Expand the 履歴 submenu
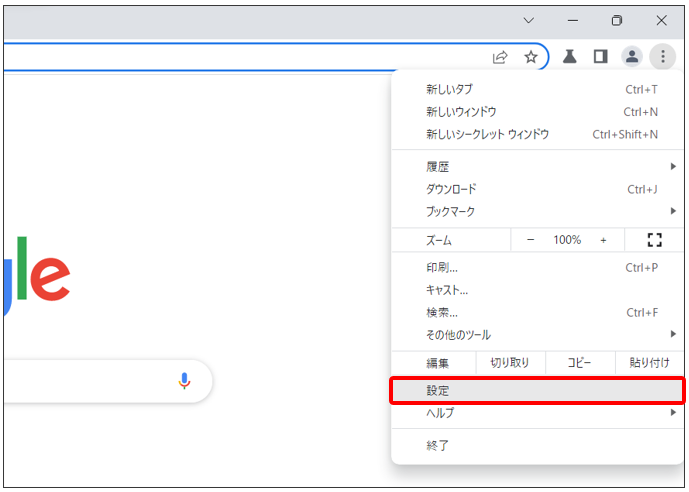This screenshot has height=492, width=689. click(x=538, y=166)
